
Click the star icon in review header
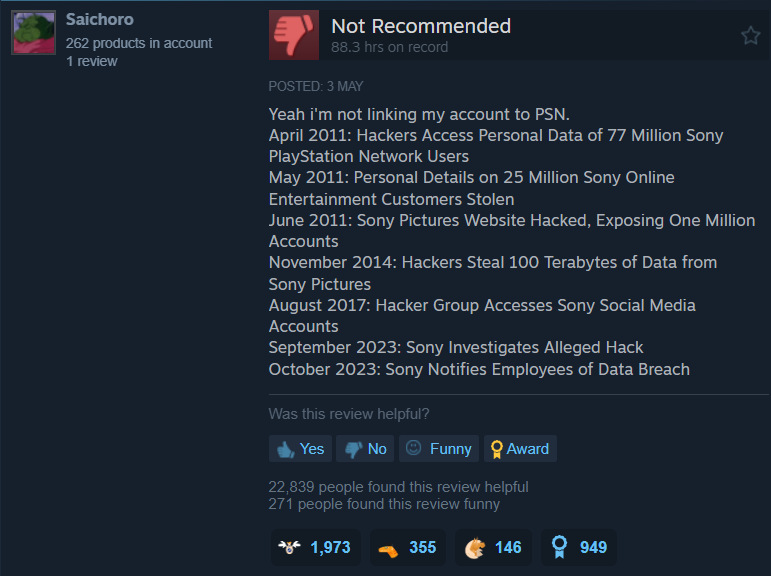(750, 35)
